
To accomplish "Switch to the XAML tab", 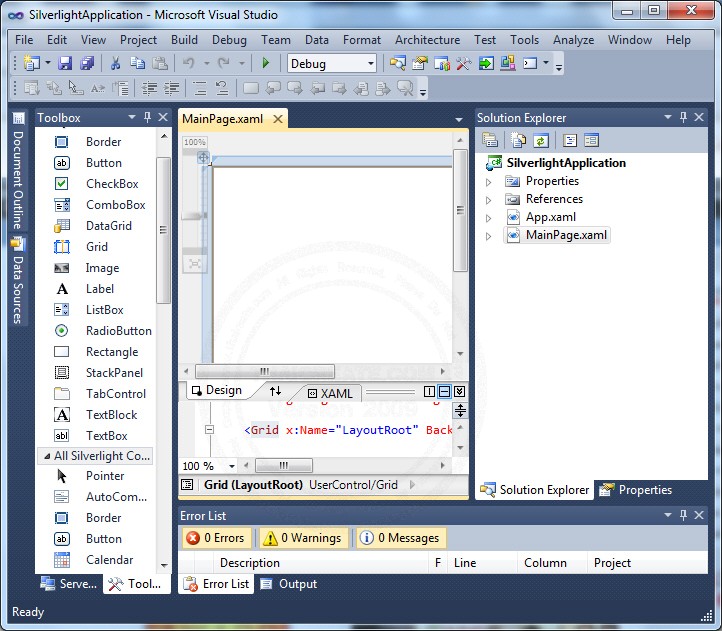I will (330, 393).
